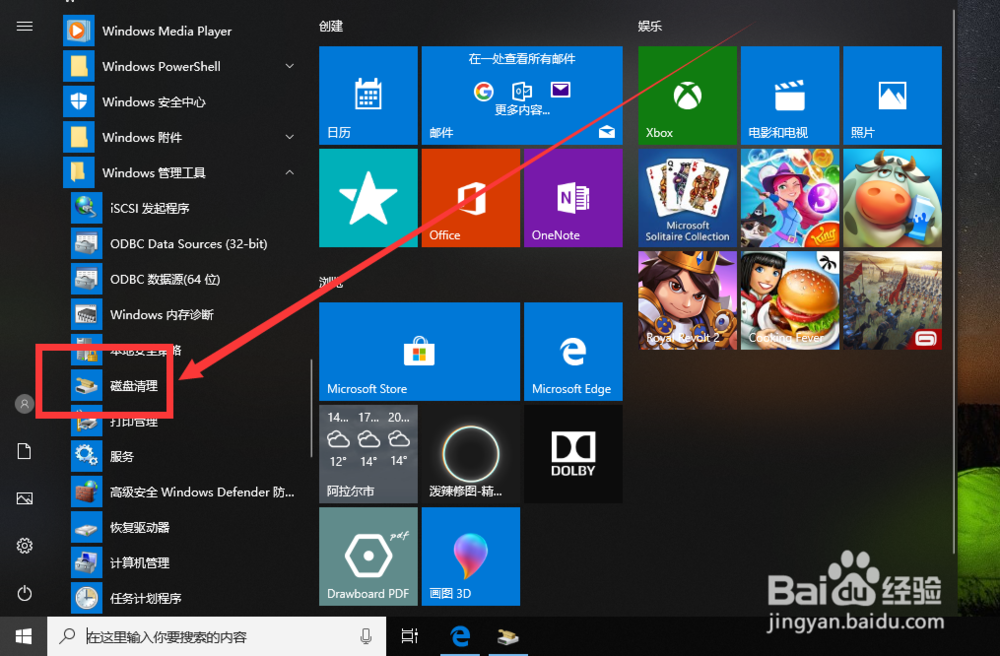
Task: Open Settings from the Start sidebar
Action: coord(22,546)
